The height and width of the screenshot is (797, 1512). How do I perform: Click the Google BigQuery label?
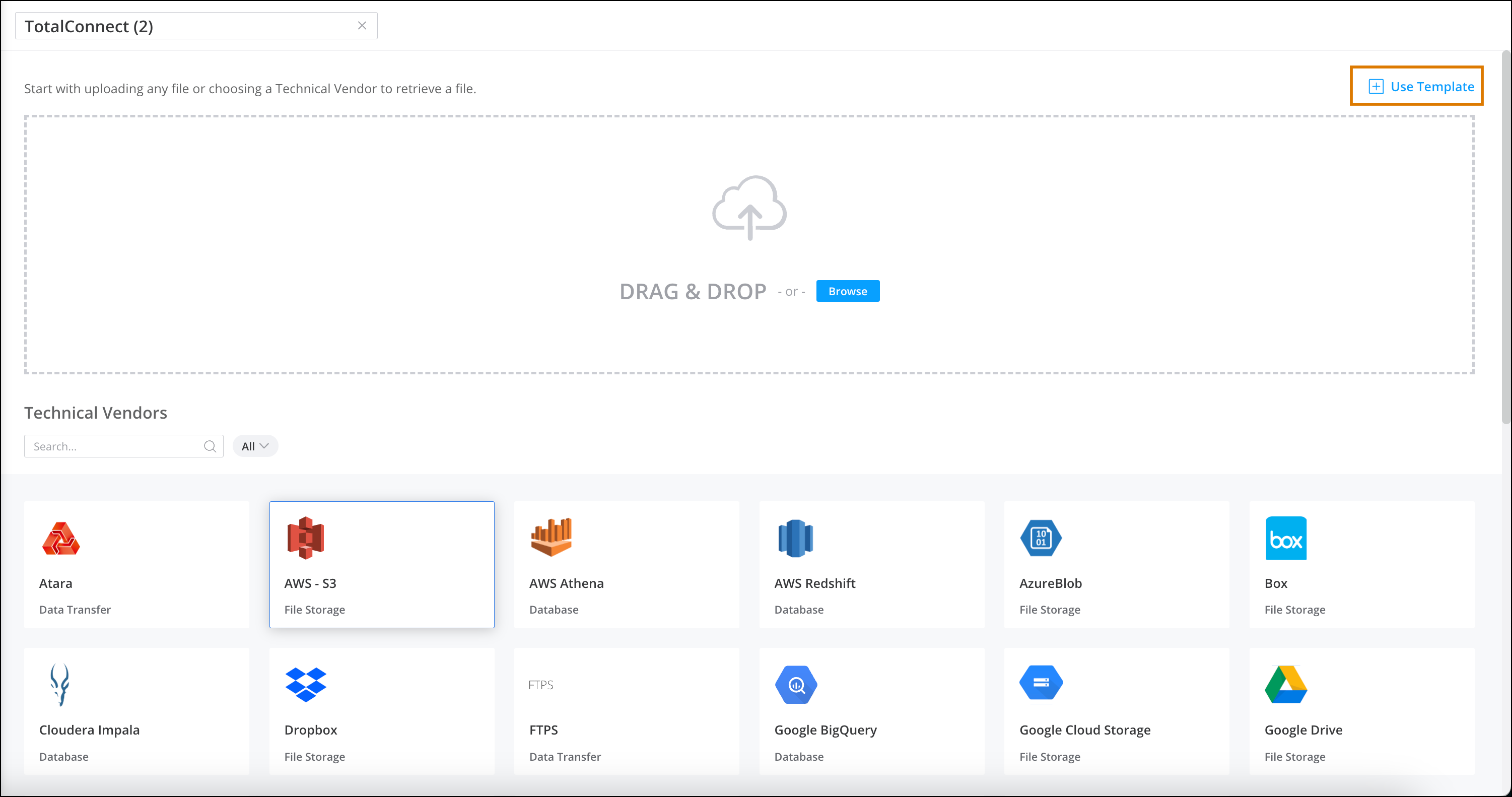coord(824,729)
